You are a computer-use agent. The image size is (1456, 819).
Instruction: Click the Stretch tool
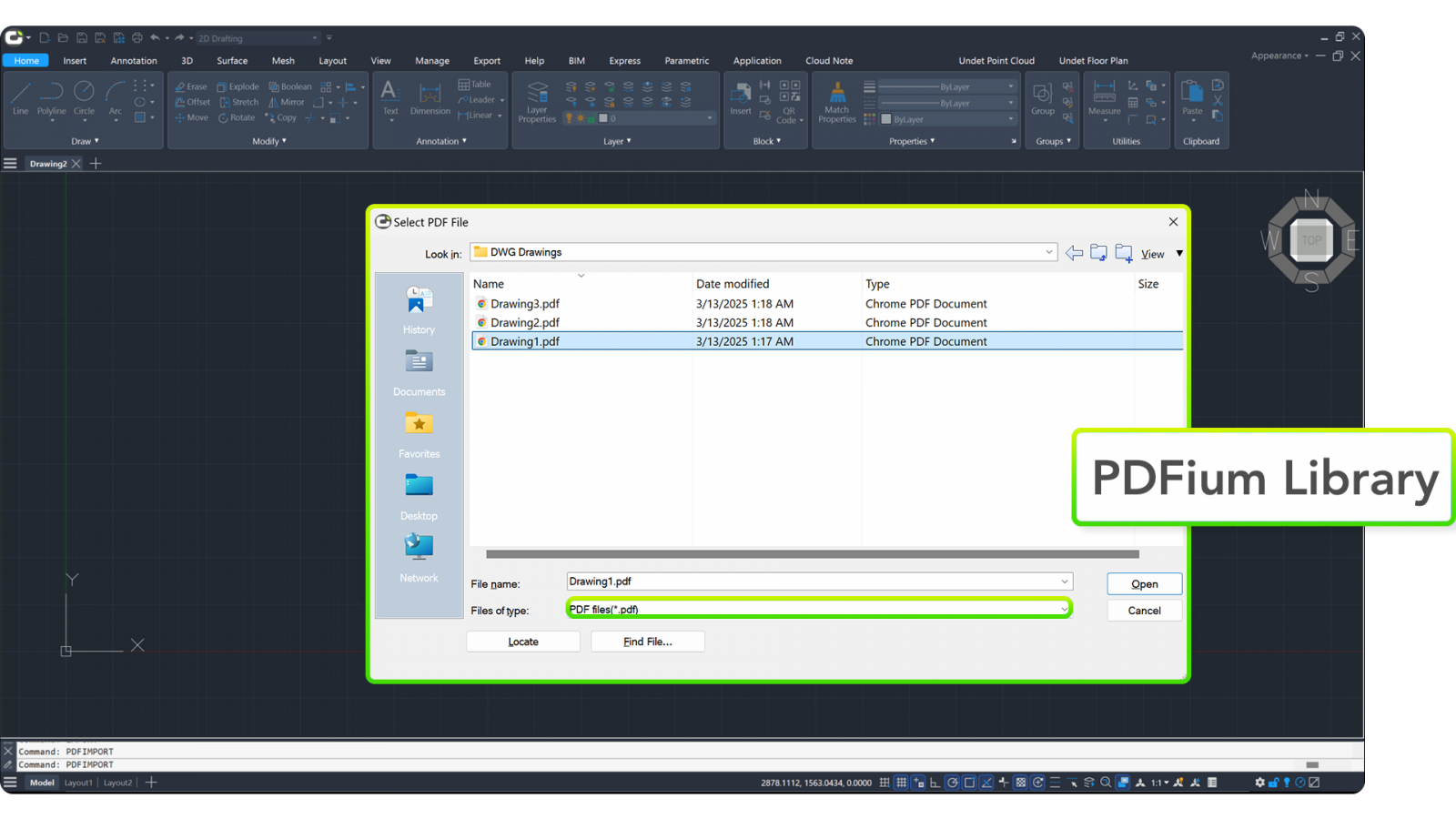click(x=239, y=102)
